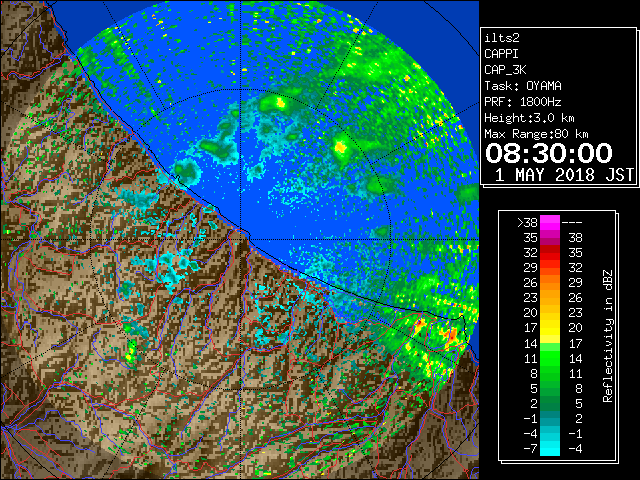Click the '---' legend top right label
The image size is (640, 480).
coord(572,222)
